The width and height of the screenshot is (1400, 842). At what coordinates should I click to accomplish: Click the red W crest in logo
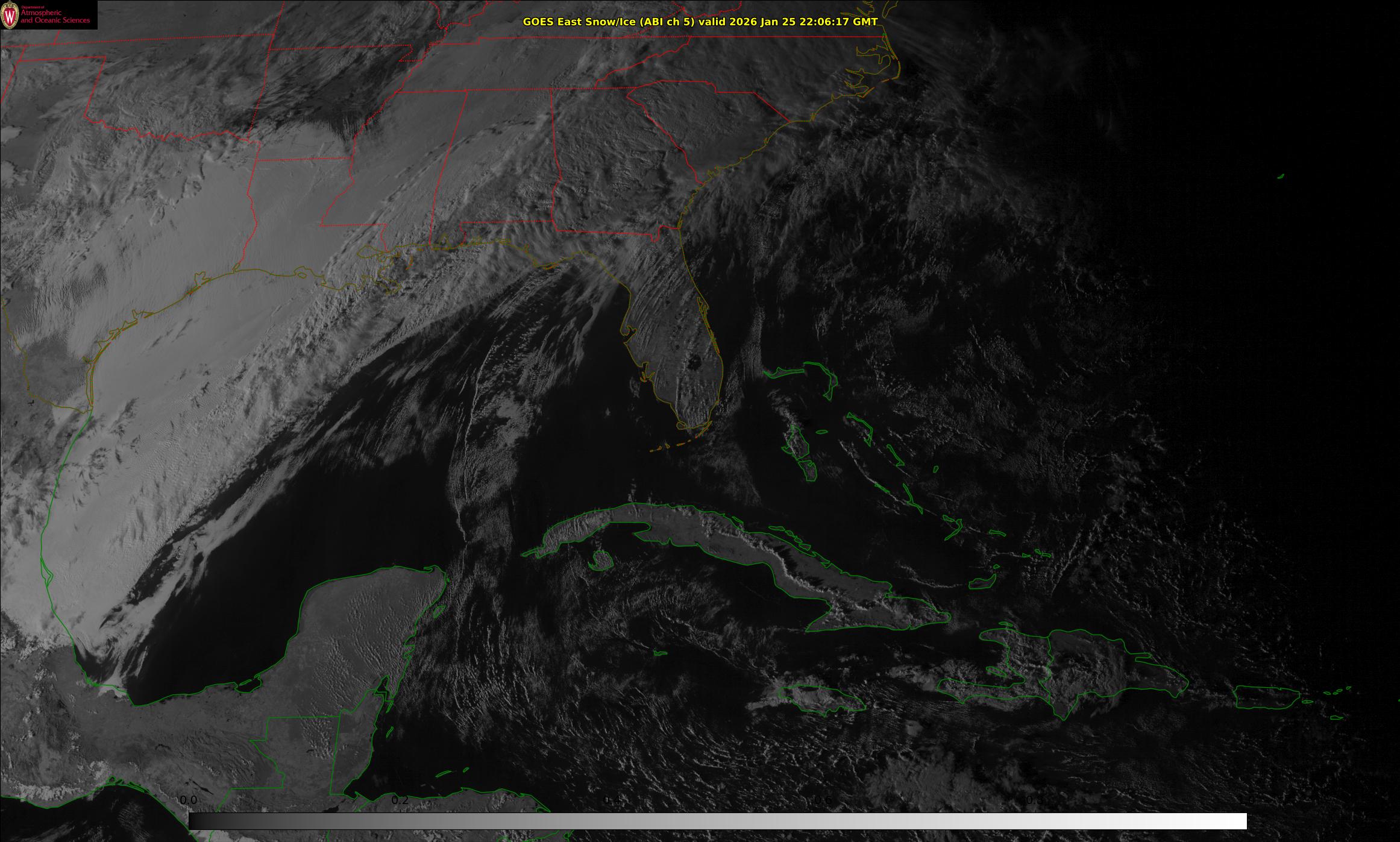point(10,15)
